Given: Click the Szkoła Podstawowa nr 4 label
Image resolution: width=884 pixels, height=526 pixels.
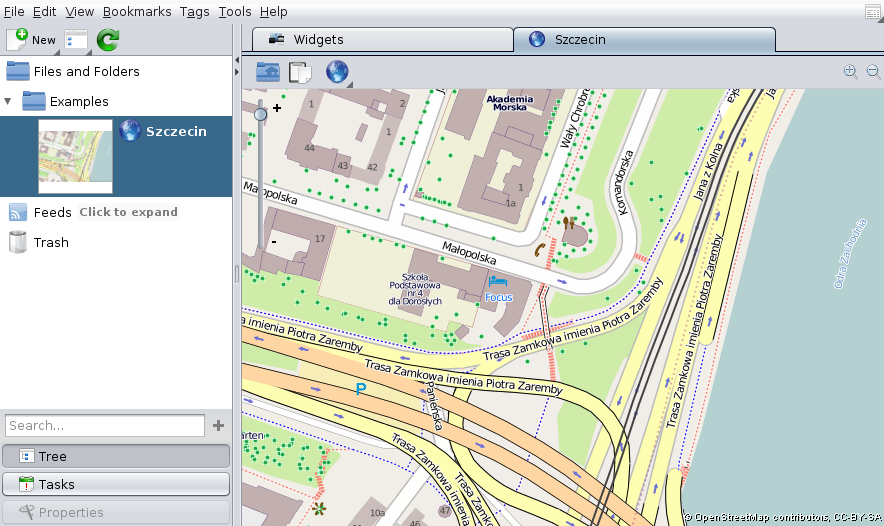Looking at the screenshot, I should click(415, 289).
